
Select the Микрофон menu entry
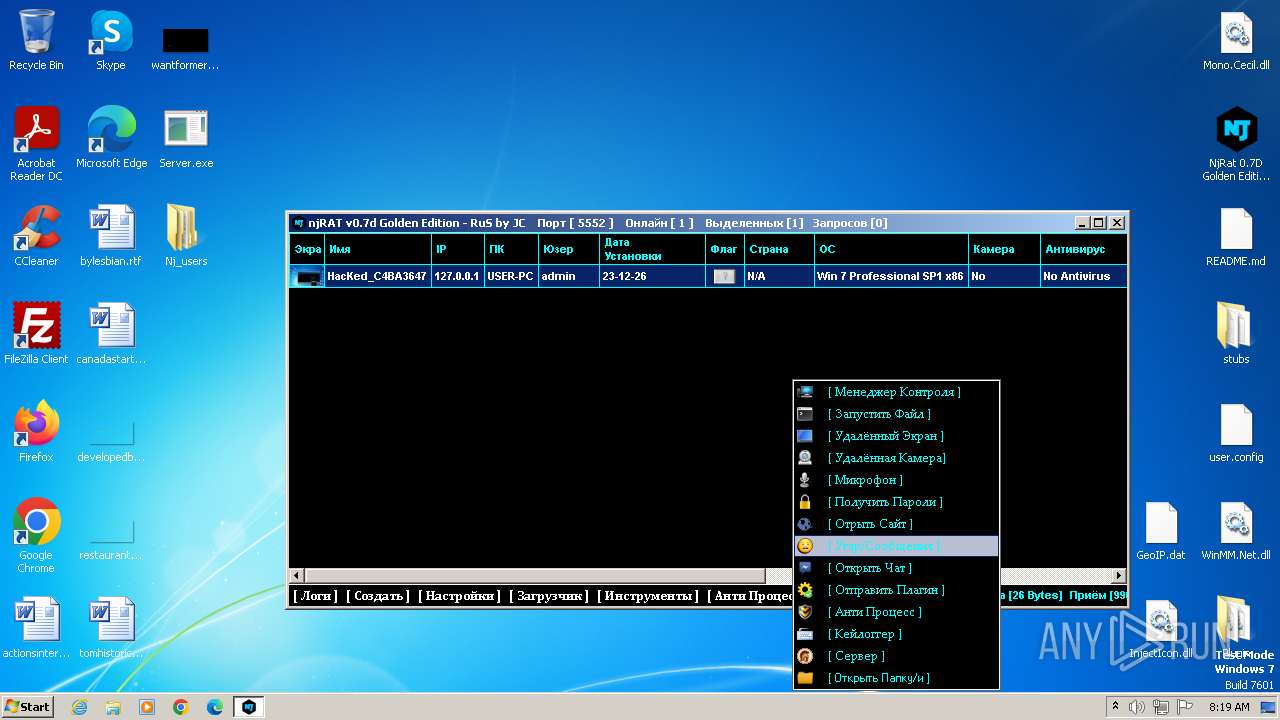click(896, 480)
